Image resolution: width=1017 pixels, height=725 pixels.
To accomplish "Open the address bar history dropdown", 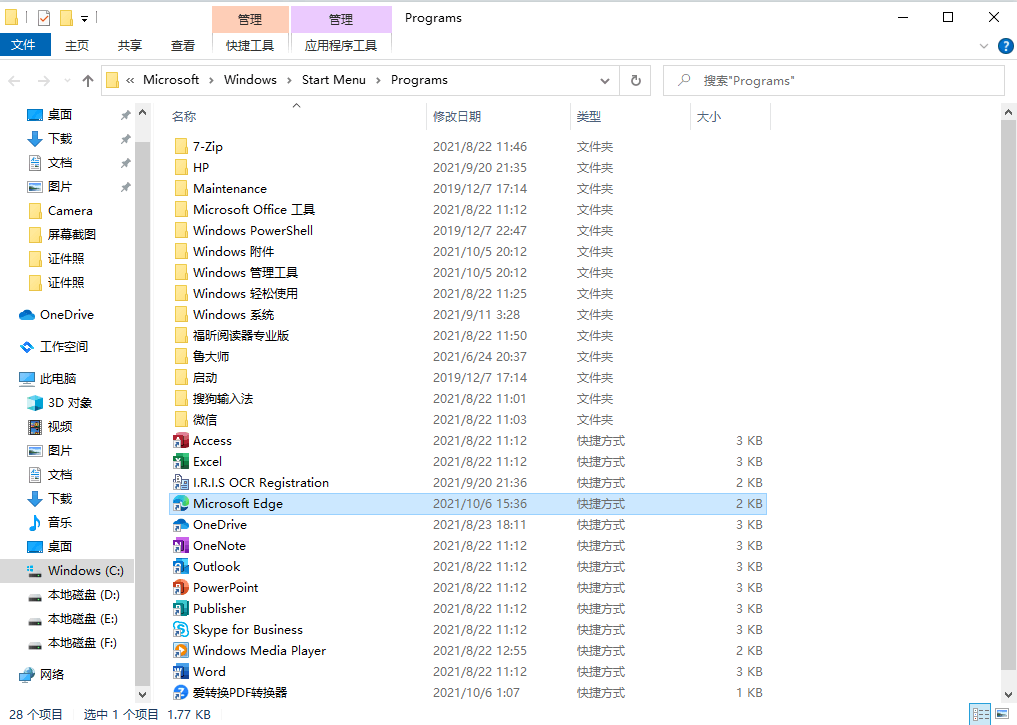I will coord(604,81).
